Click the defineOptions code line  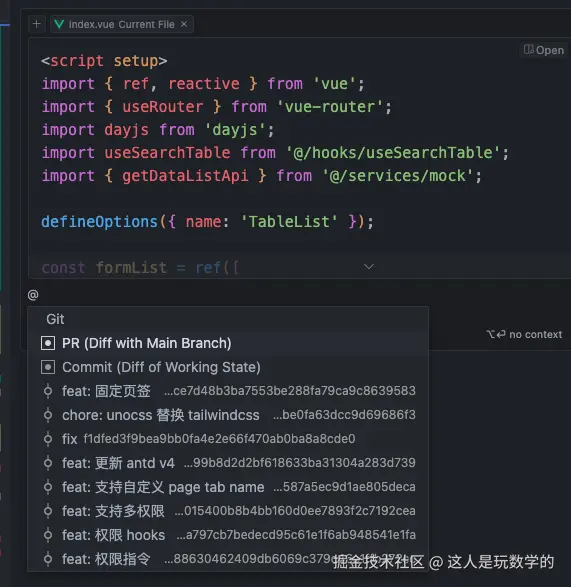tap(207, 222)
